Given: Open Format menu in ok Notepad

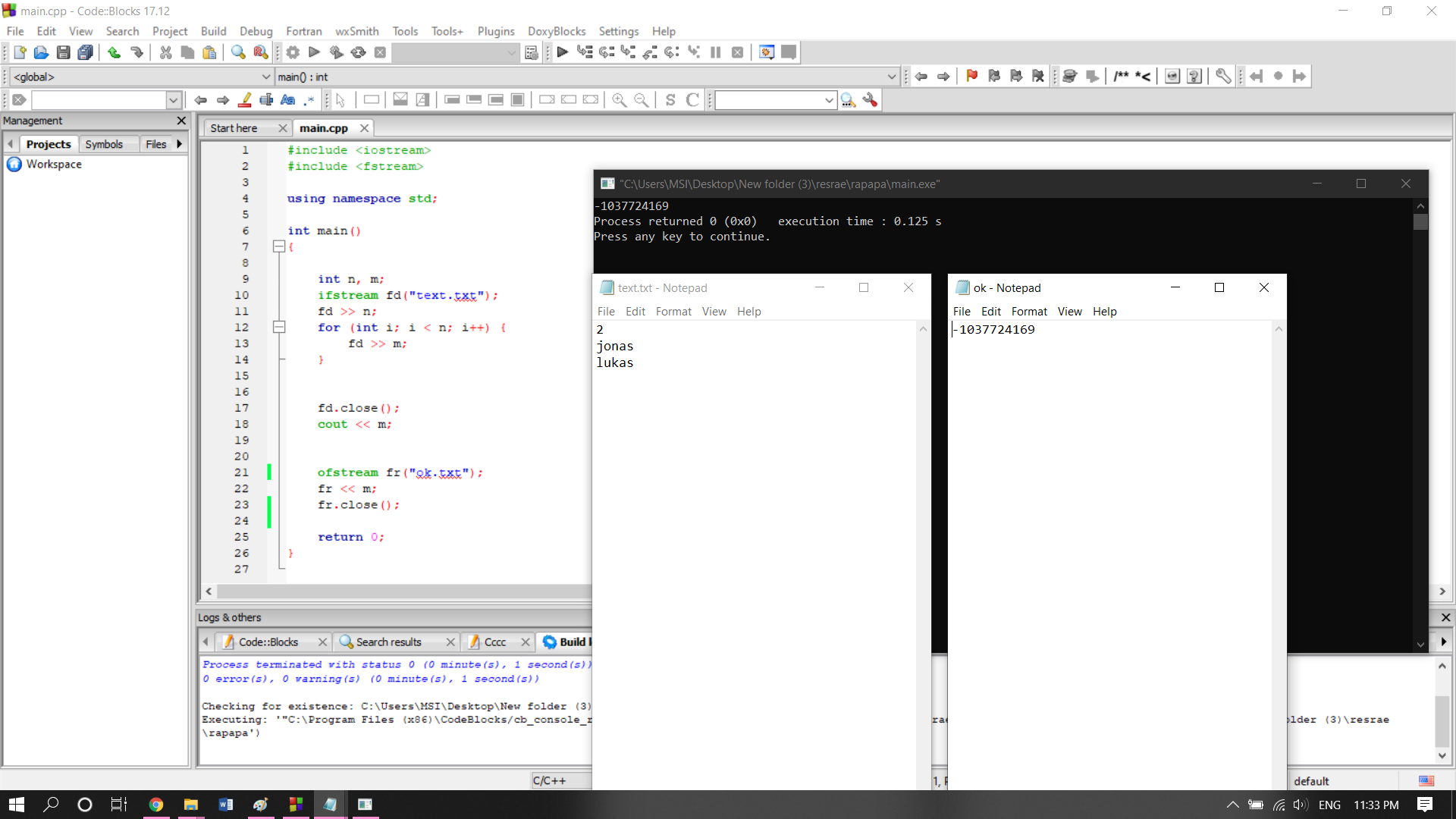Looking at the screenshot, I should (1028, 312).
